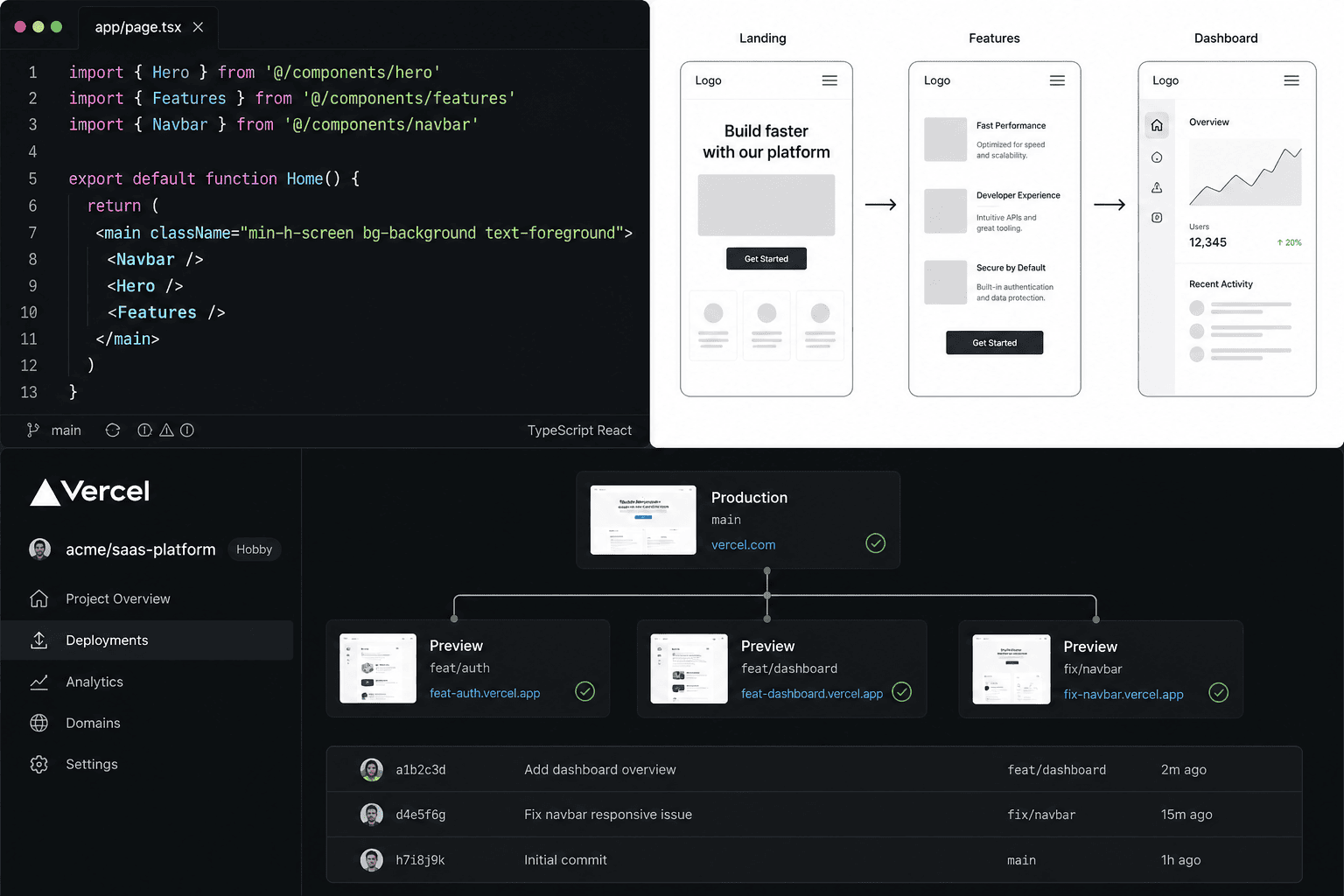Select home icon in Dashboard wireframe sidebar
Image resolution: width=1344 pixels, height=896 pixels.
[1157, 125]
